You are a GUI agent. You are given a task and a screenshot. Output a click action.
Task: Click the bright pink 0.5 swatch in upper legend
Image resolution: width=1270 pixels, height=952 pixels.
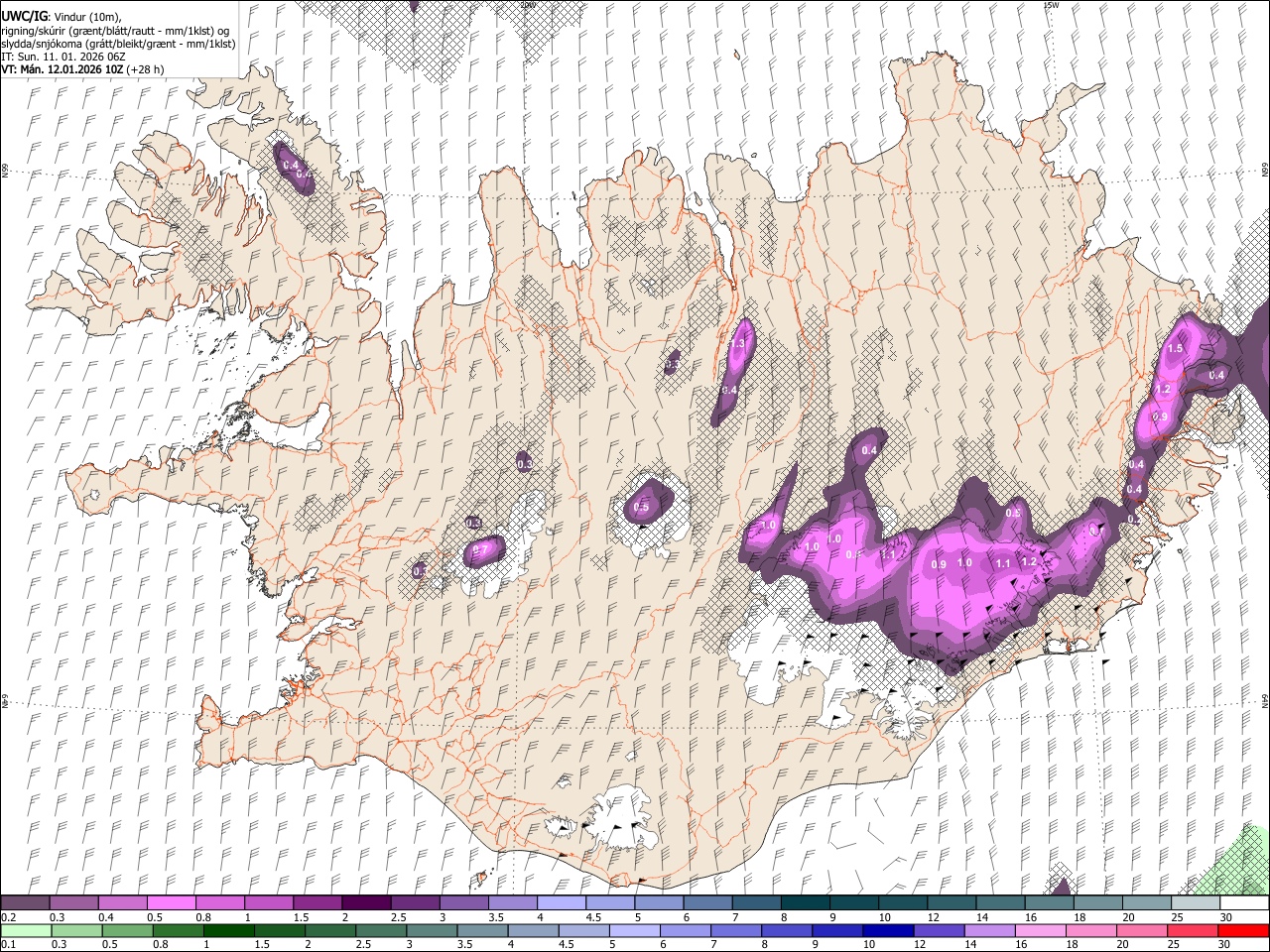point(171,903)
